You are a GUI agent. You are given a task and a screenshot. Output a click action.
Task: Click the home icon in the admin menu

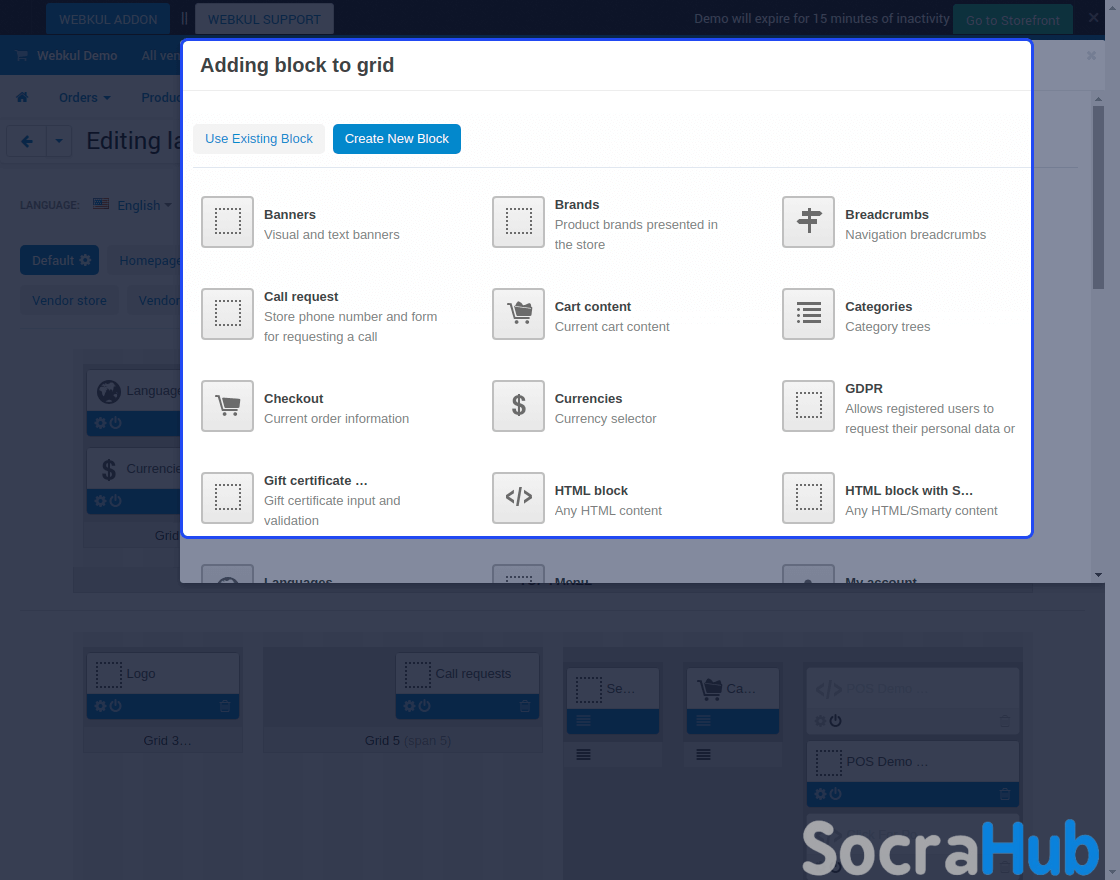[22, 97]
